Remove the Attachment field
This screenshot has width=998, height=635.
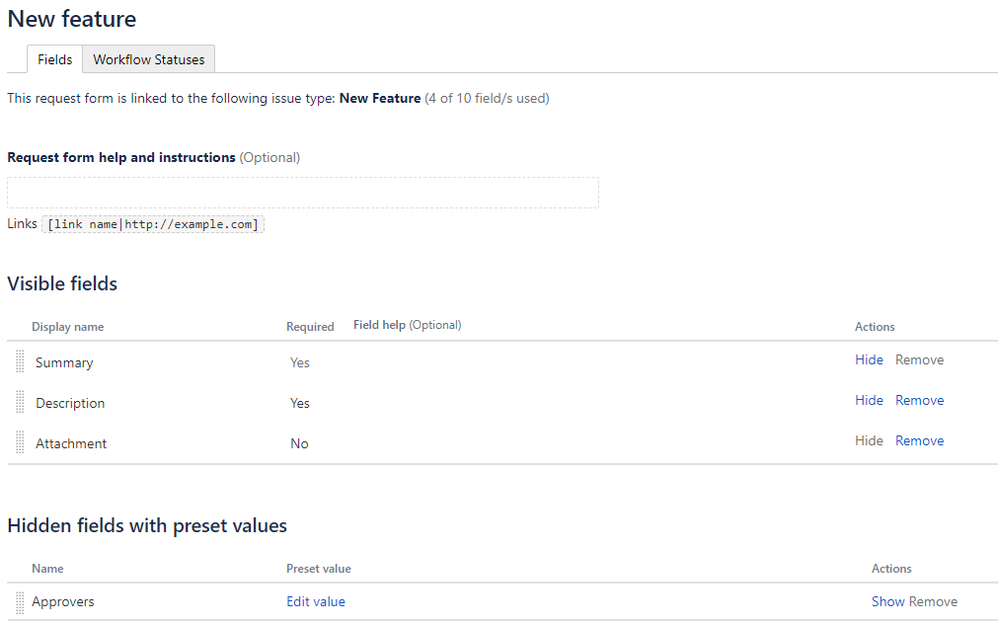coord(919,441)
